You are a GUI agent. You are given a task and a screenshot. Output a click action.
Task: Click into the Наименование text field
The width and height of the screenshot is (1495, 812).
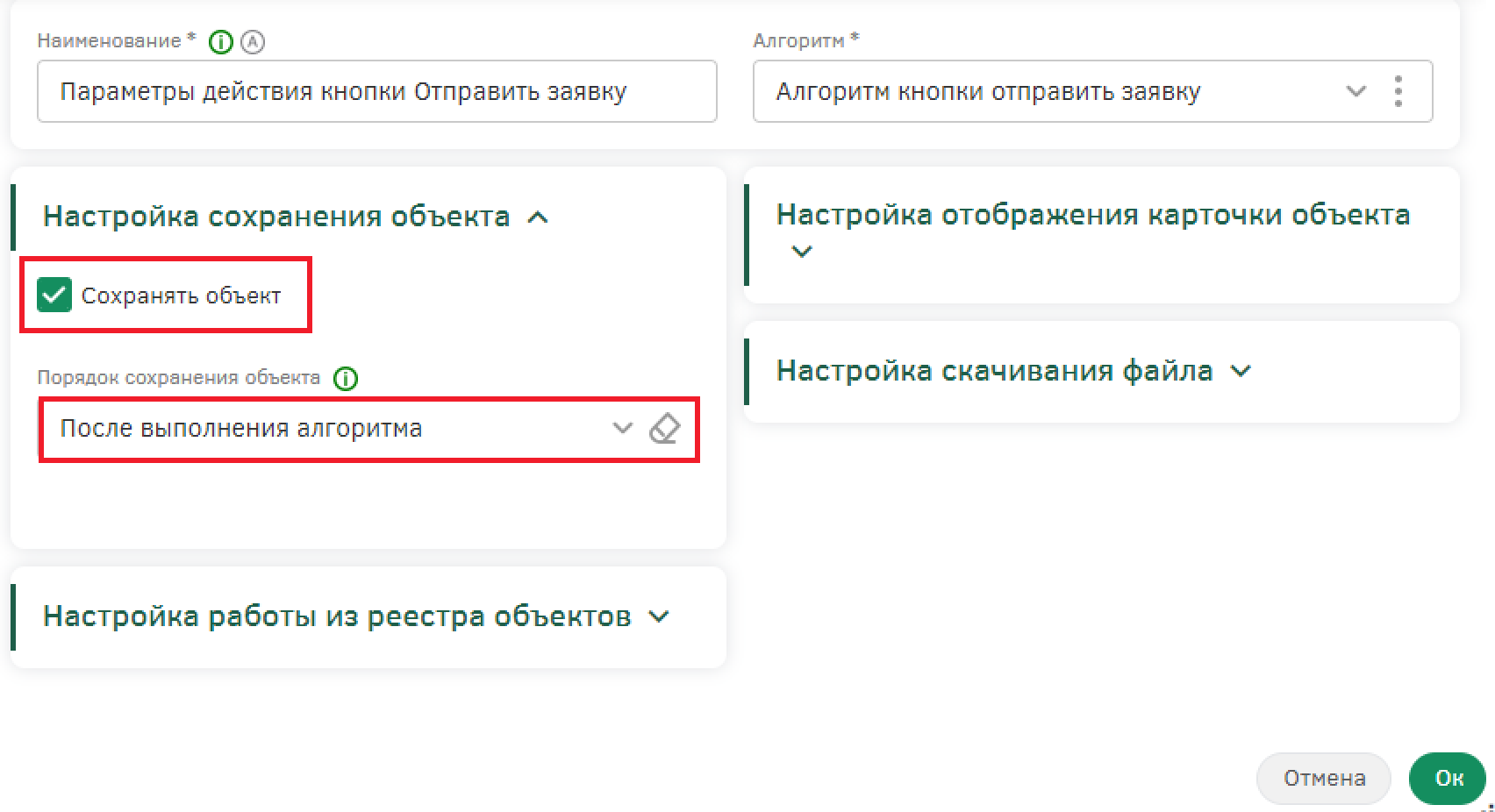coord(377,91)
